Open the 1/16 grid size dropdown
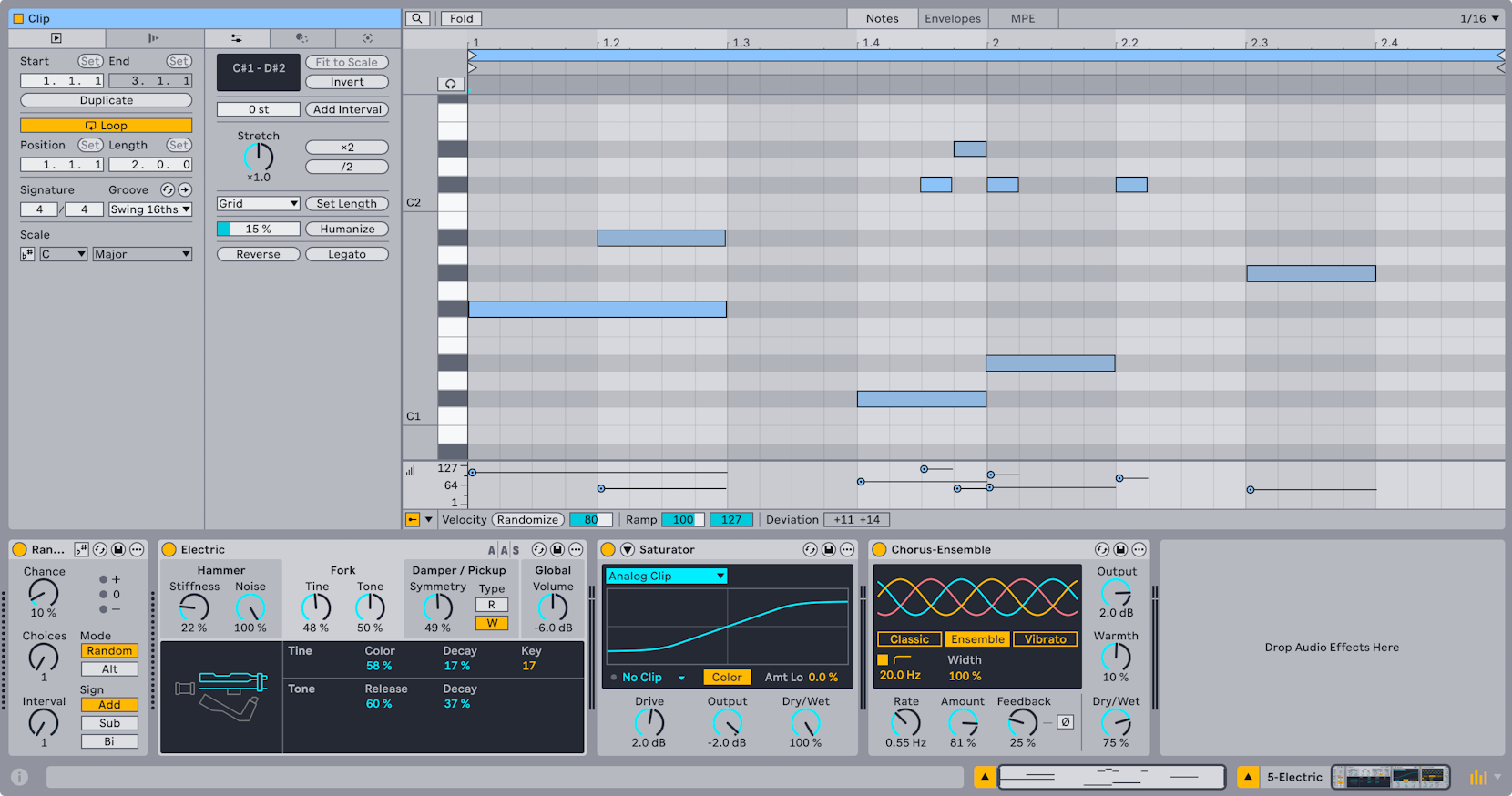The height and width of the screenshot is (796, 1512). (1479, 18)
